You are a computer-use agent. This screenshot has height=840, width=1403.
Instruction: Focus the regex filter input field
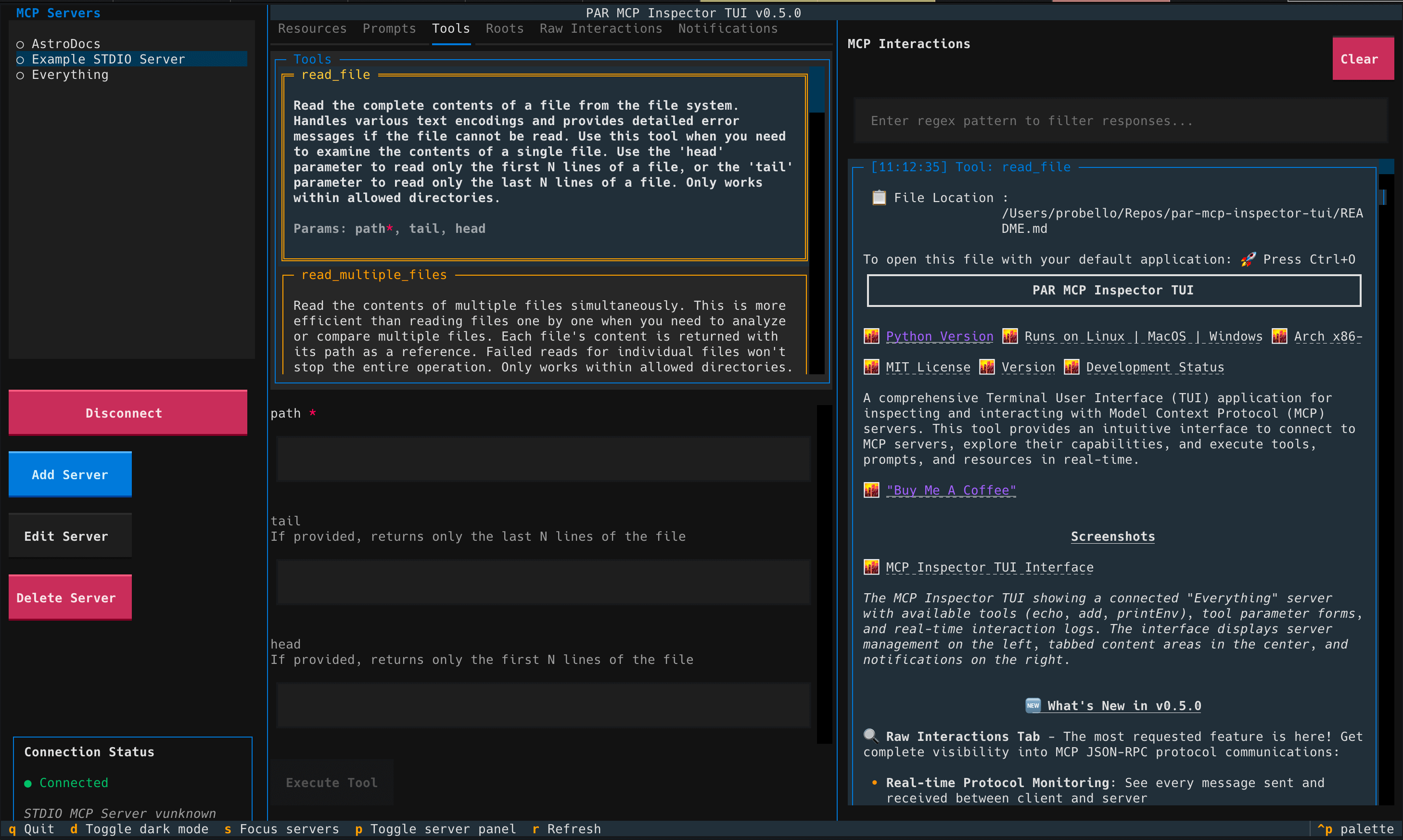[1121, 121]
